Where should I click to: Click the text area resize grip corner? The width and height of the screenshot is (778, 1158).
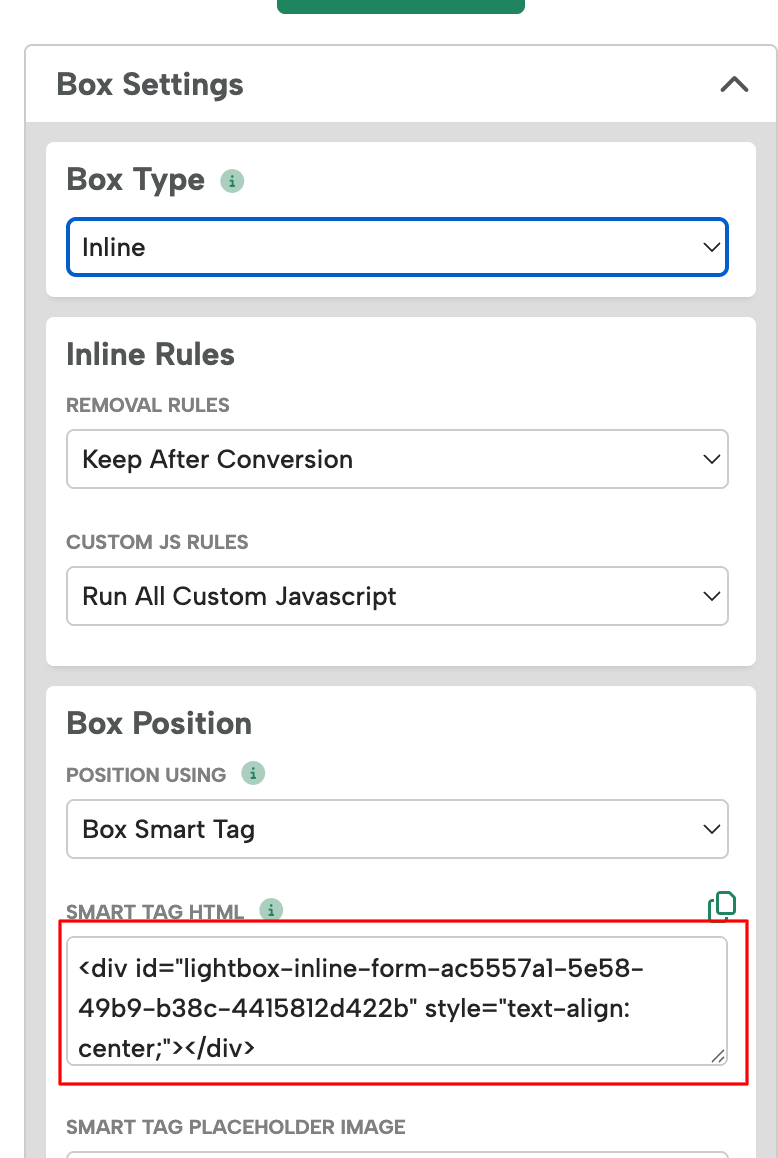click(x=717, y=1056)
